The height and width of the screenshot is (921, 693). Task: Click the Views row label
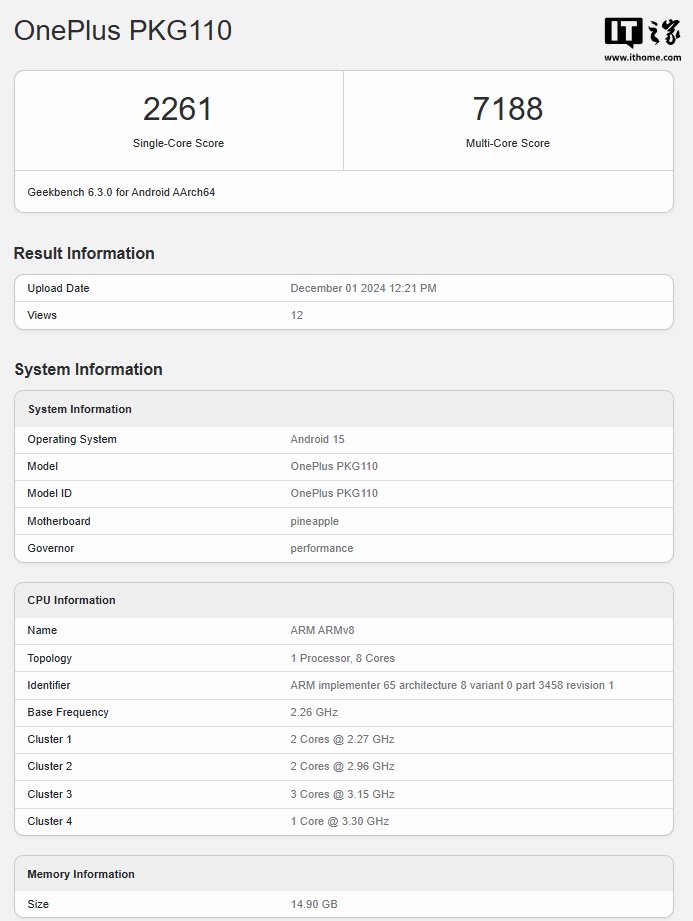point(42,315)
